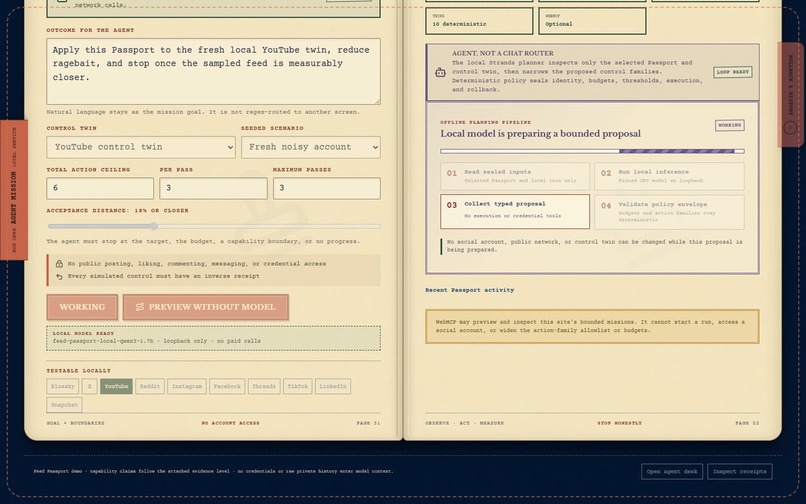The image size is (806, 504).
Task: Click the WebMCP Optional card
Action: (x=592, y=21)
